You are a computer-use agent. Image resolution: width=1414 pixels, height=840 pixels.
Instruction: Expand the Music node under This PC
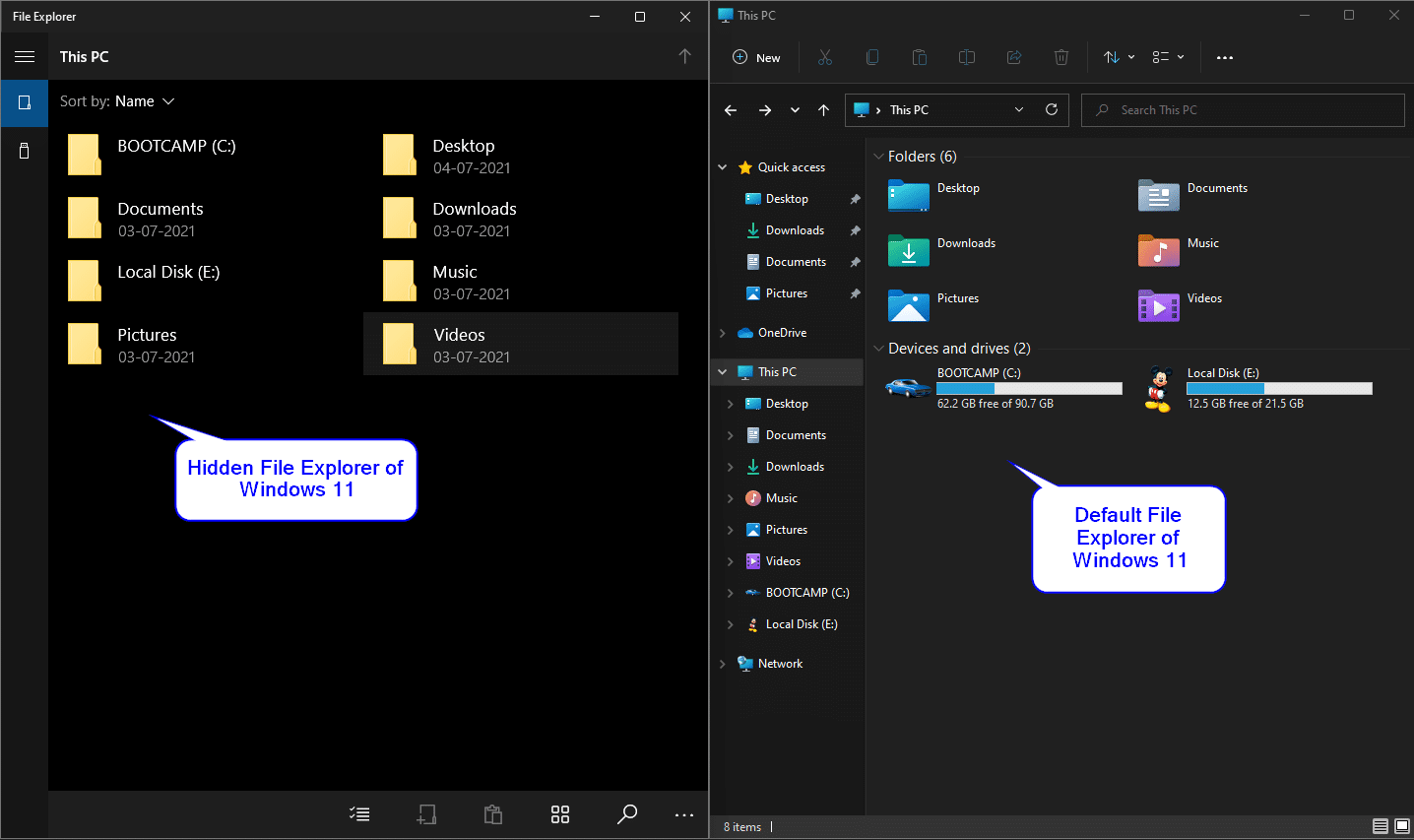point(731,498)
